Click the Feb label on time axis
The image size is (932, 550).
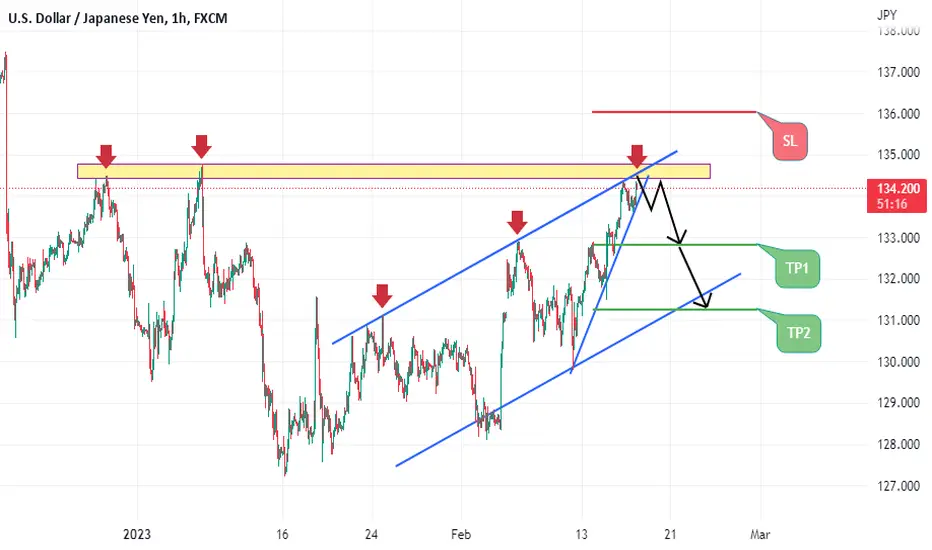[x=461, y=535]
